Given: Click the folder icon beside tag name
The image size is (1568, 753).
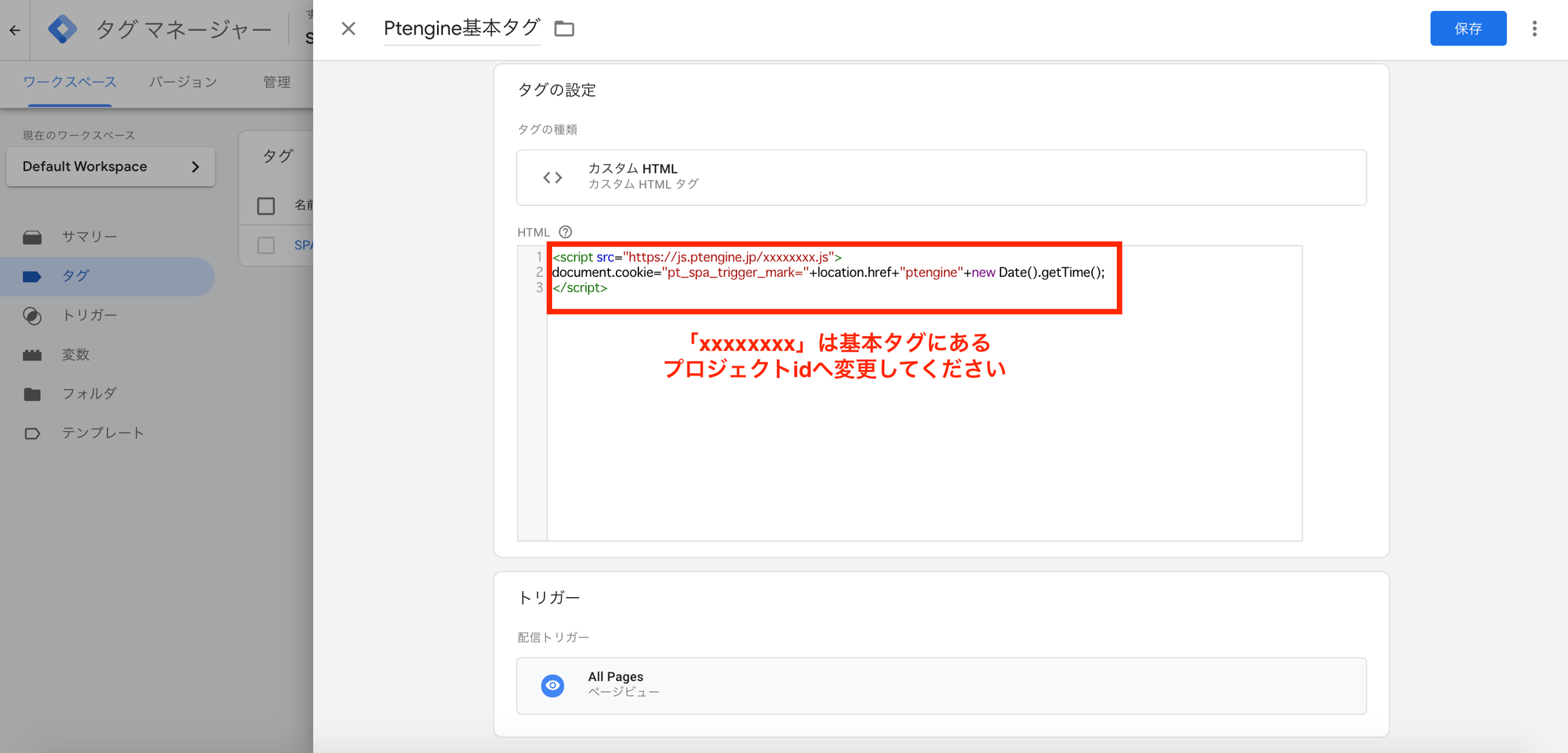Looking at the screenshot, I should 564,29.
